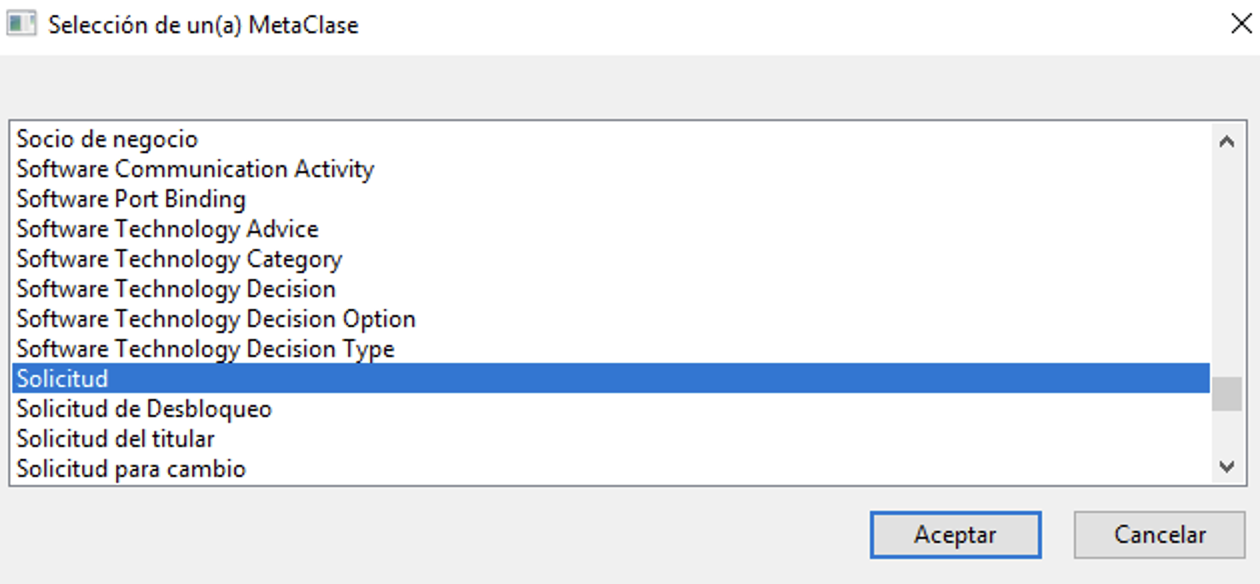
Task: Click the list scrollbar down arrow
Action: [x=1227, y=466]
